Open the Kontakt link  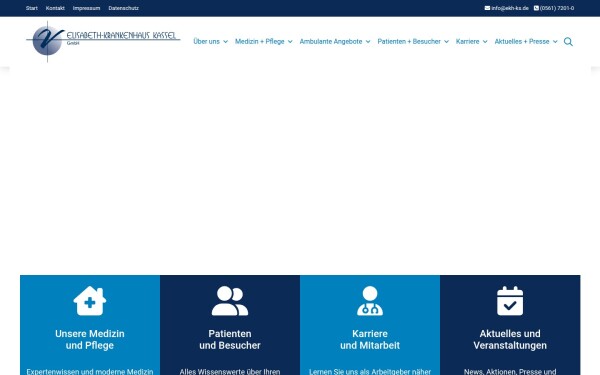pos(55,8)
